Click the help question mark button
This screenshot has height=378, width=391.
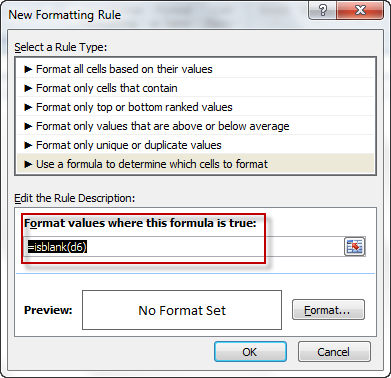click(x=323, y=11)
